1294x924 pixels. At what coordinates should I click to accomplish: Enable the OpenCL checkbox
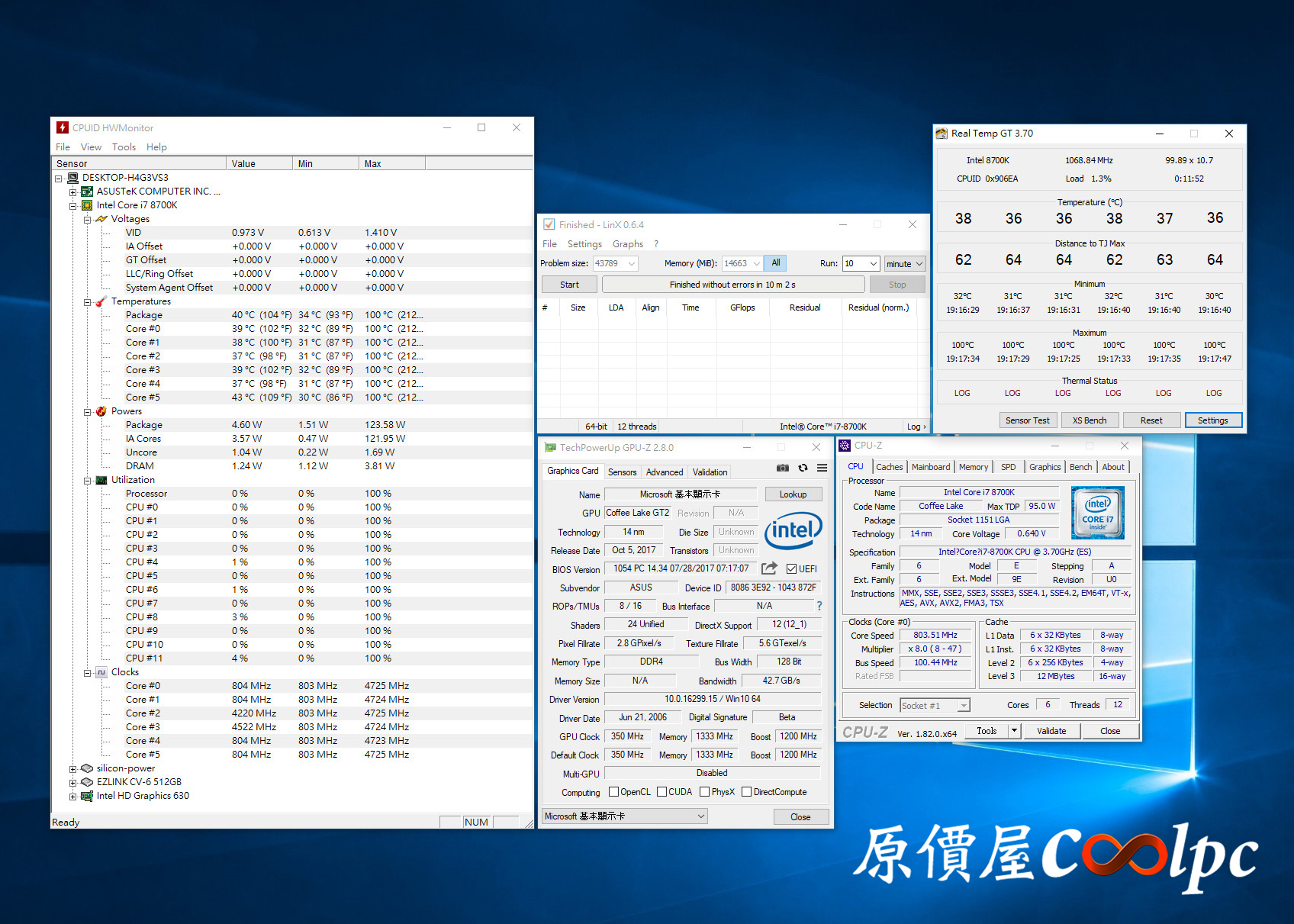tap(613, 792)
